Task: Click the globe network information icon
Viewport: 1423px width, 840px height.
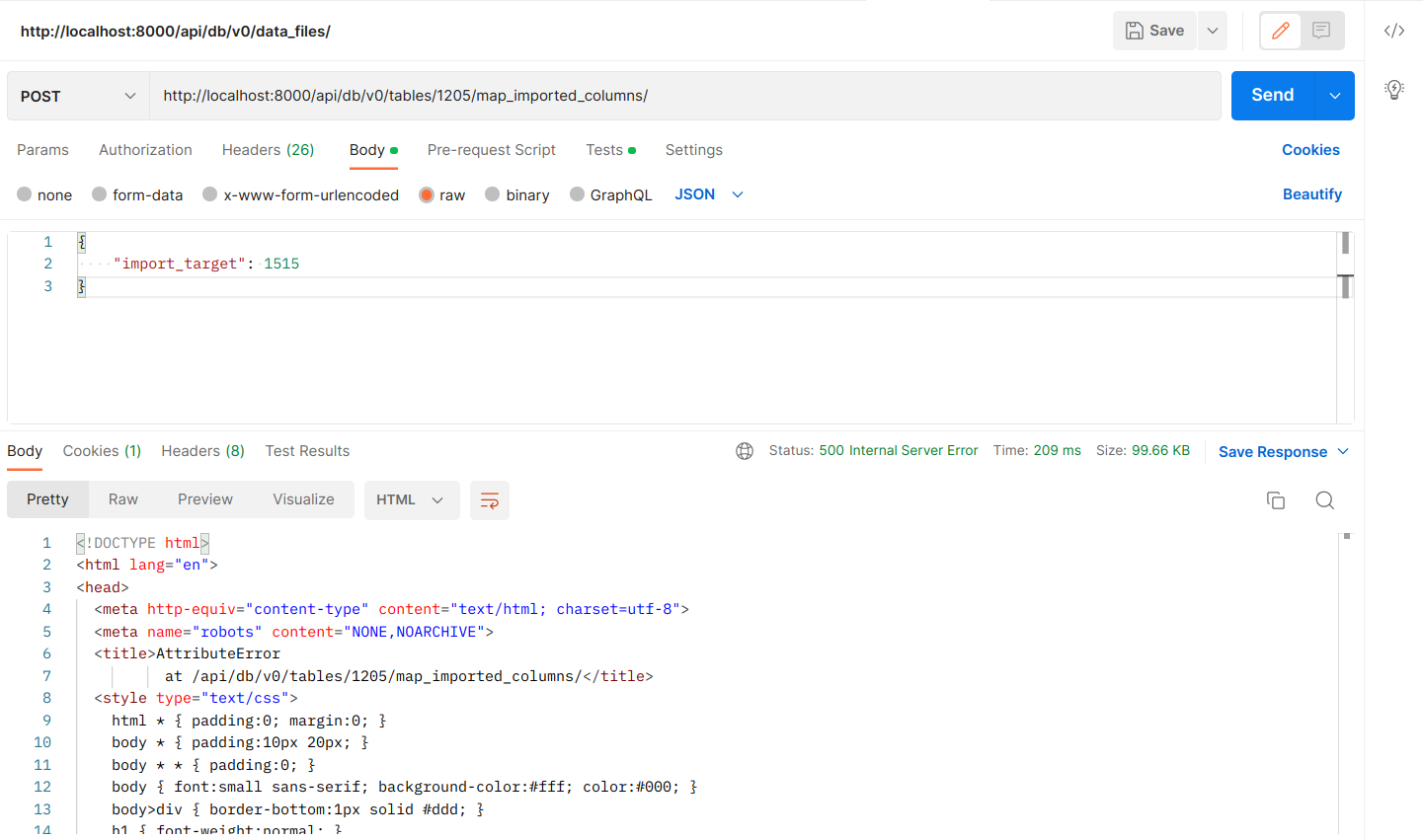Action: coord(744,450)
